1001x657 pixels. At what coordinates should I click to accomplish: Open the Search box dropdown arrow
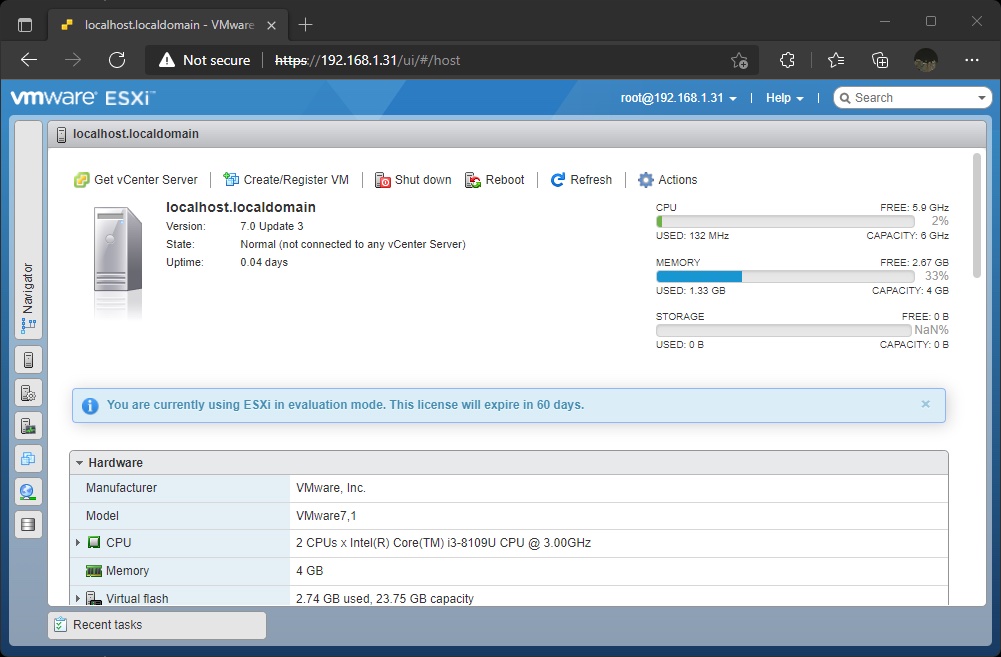point(981,98)
